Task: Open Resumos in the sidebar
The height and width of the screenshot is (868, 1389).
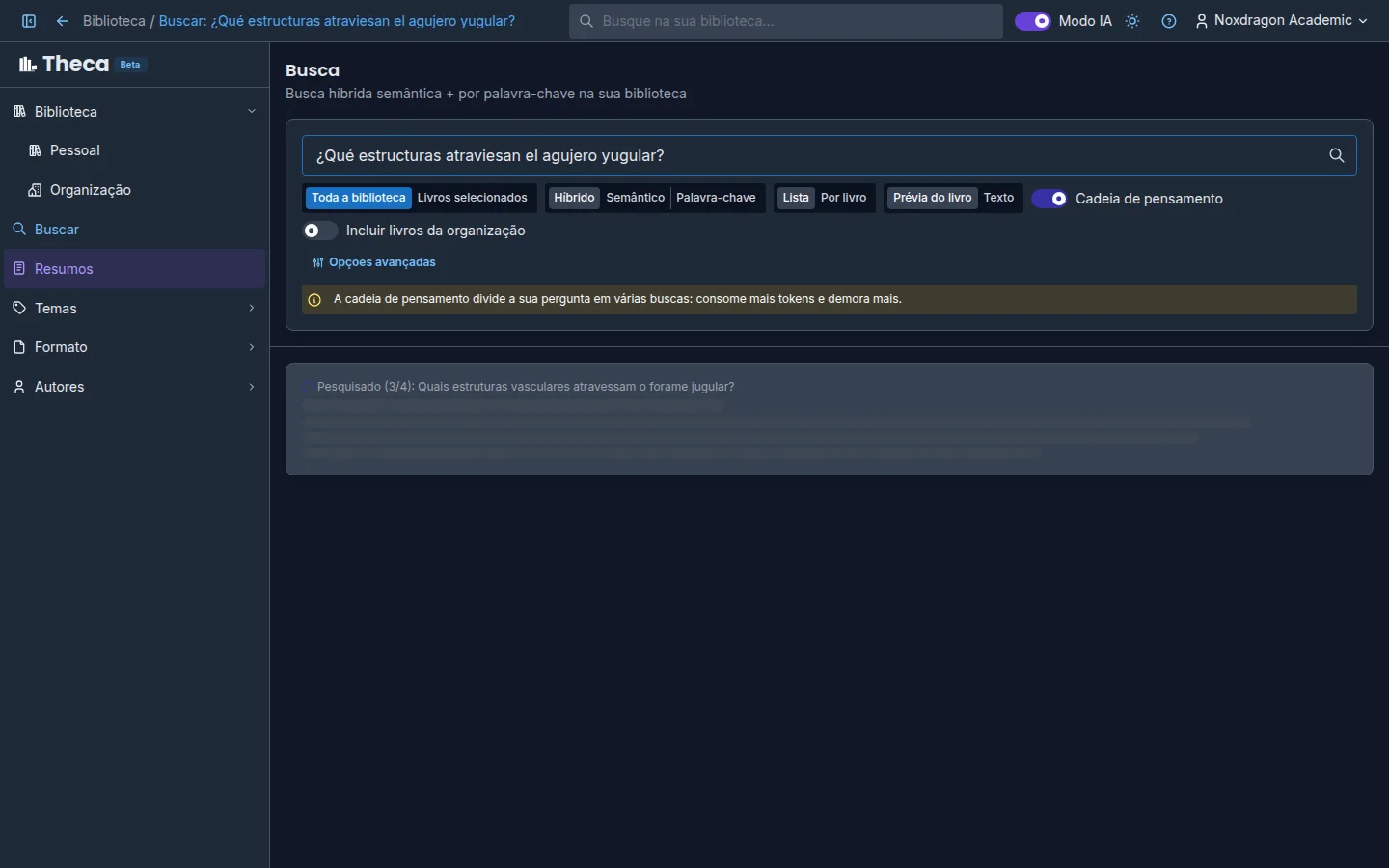Action: [x=135, y=269]
